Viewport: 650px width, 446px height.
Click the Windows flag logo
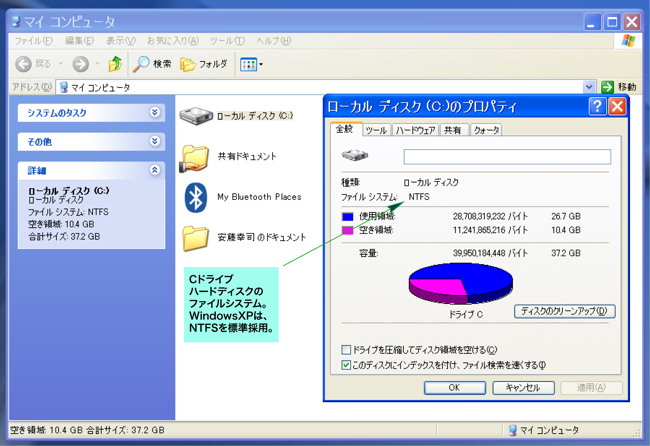tap(628, 41)
